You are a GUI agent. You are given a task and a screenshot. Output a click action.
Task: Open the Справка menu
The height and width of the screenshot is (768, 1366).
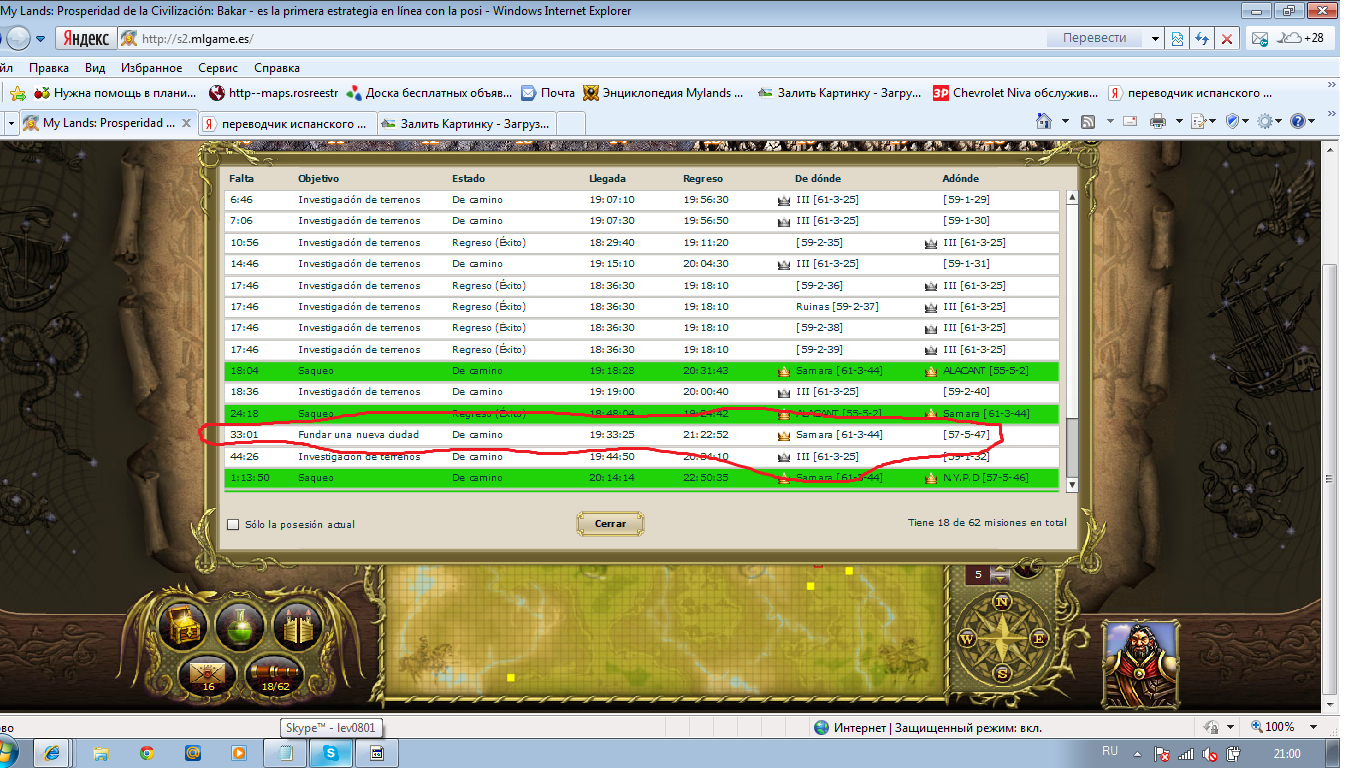coord(277,68)
